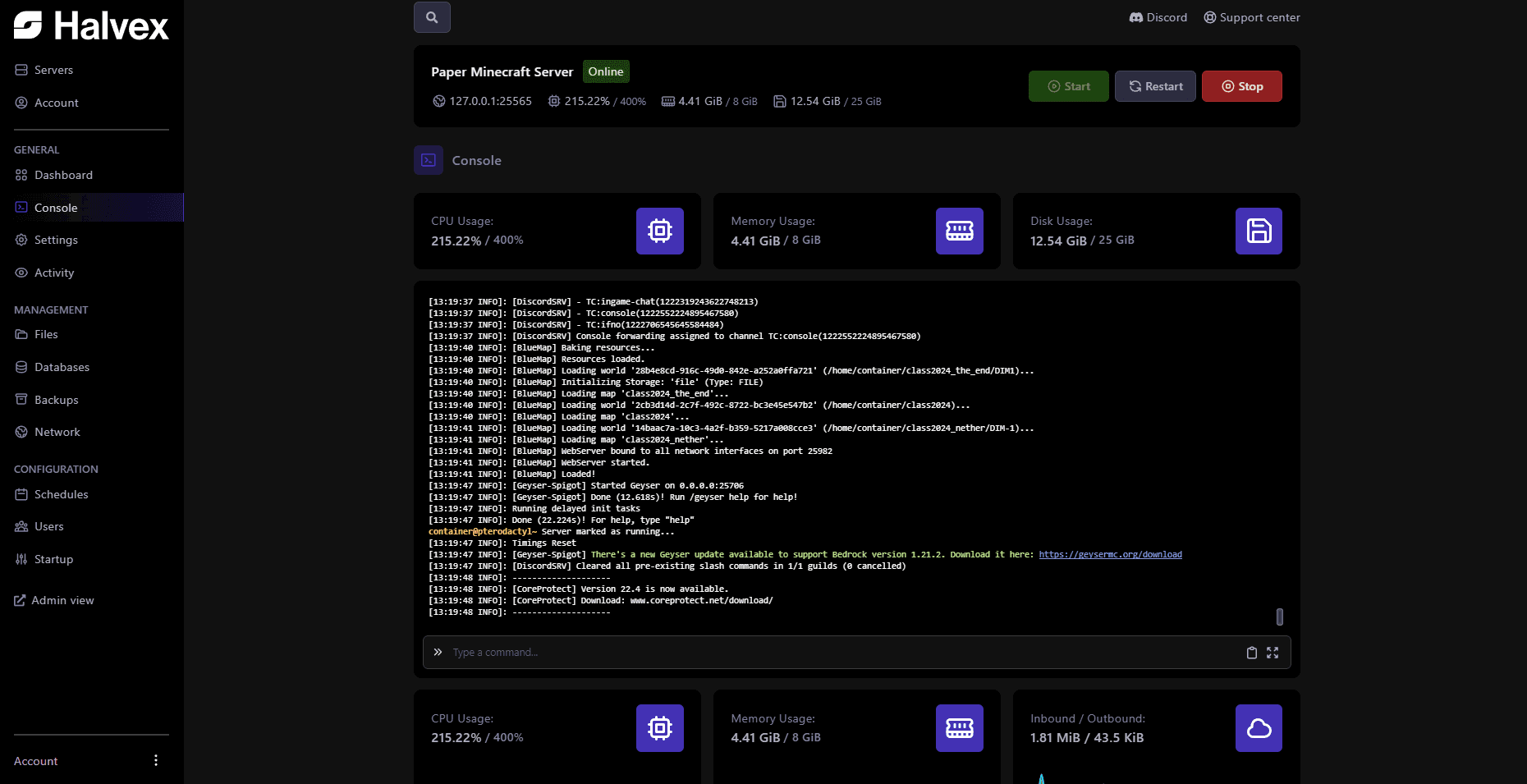The image size is (1527, 784).
Task: Switch to Admin view
Action: pos(54,600)
